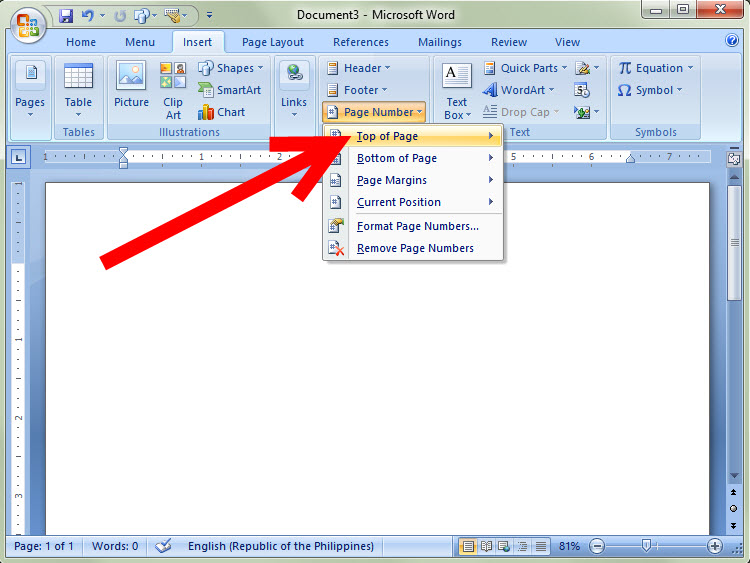Click the Drop Cap option
Screen dimensions: 750x563
point(520,112)
